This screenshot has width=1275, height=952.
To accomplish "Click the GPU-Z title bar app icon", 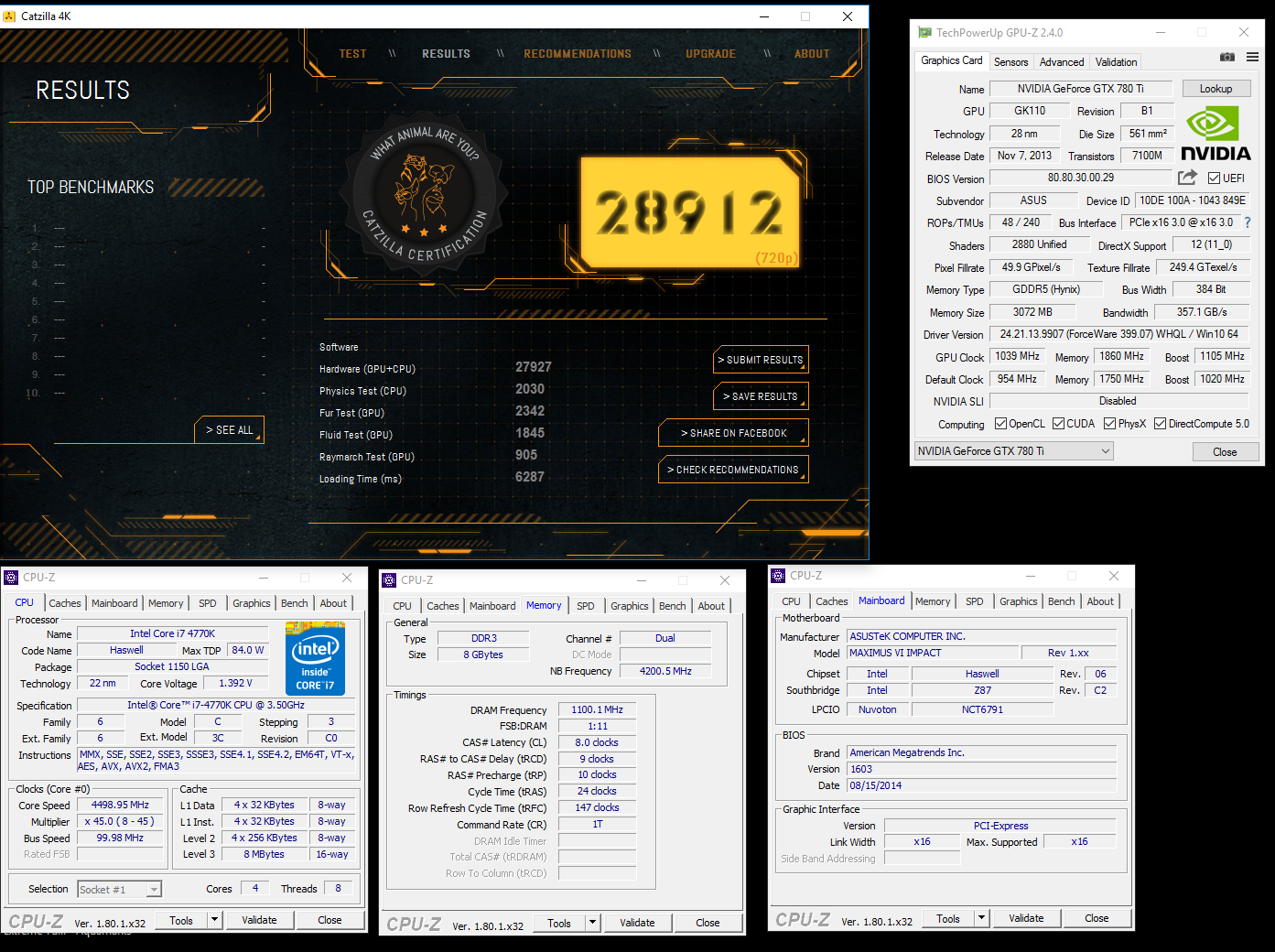I will click(x=924, y=32).
